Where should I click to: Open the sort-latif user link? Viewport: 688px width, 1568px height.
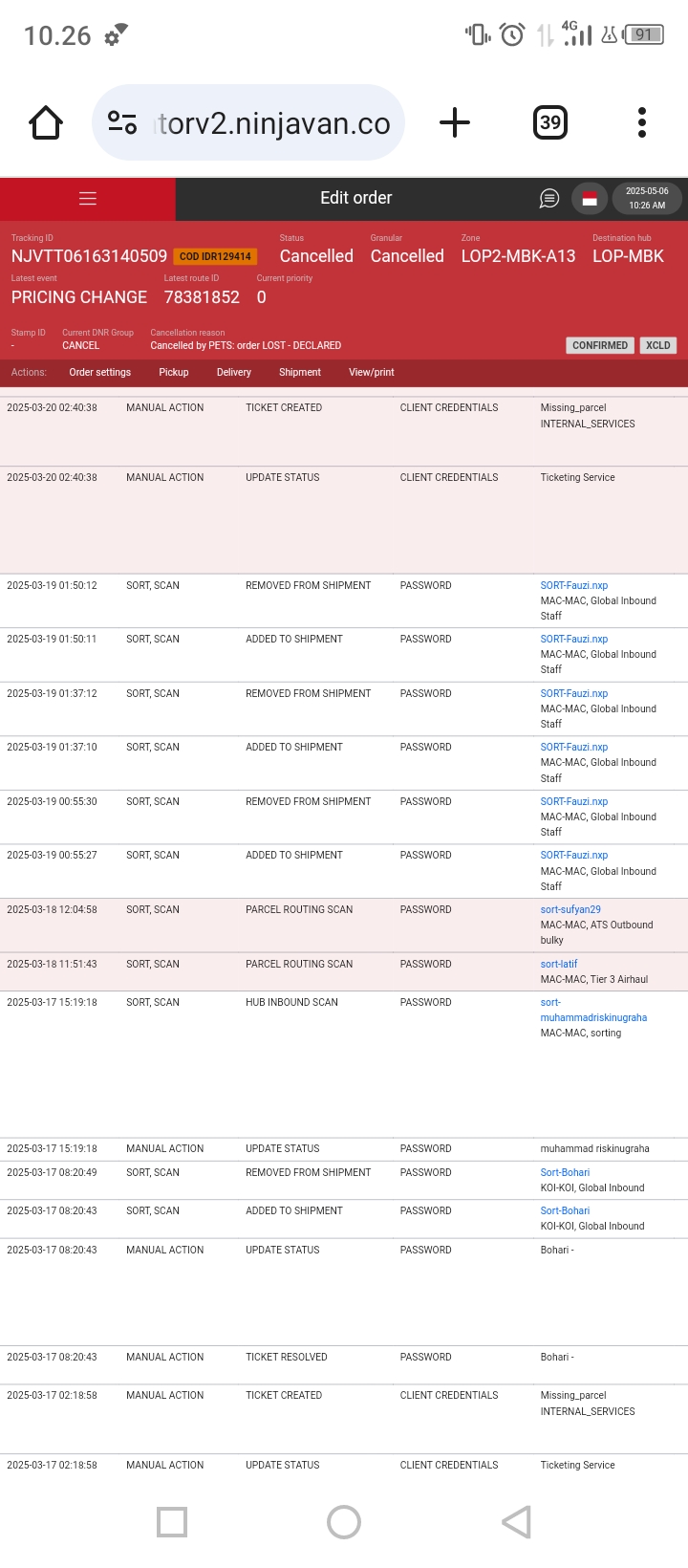coord(559,964)
